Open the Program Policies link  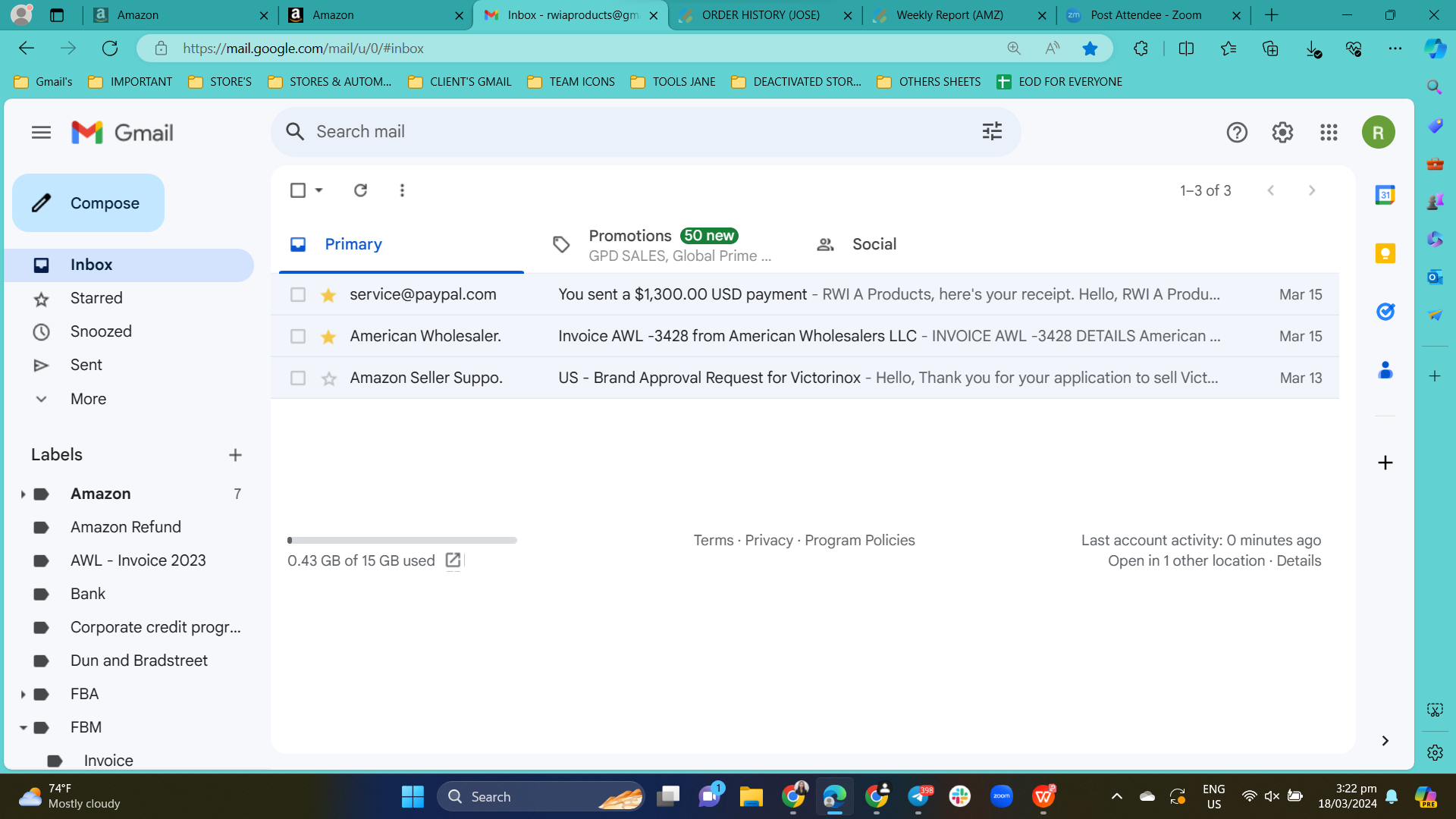coord(860,541)
